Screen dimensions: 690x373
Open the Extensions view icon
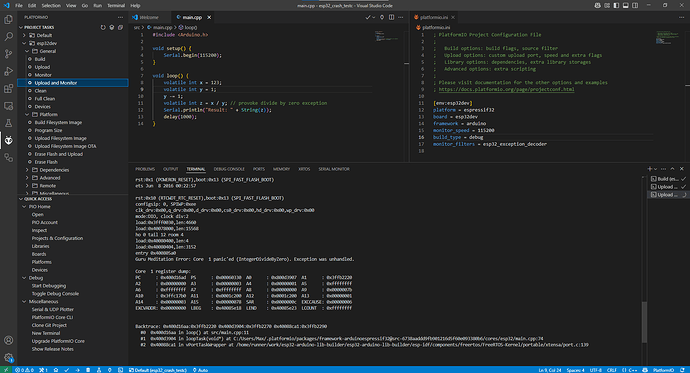8,88
